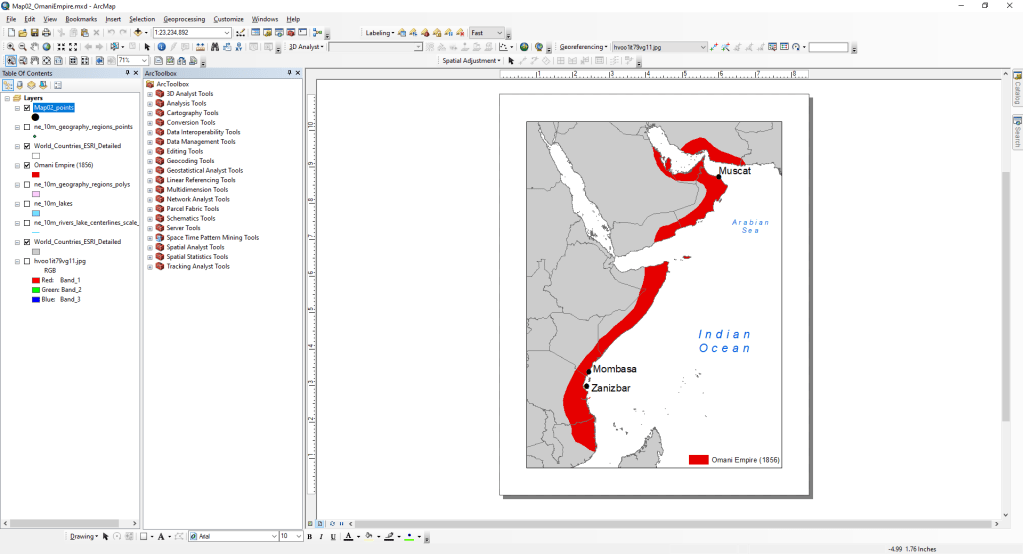Uncheck the Omani Empire (1856) layer
This screenshot has width=1023, height=554.
pos(27,166)
